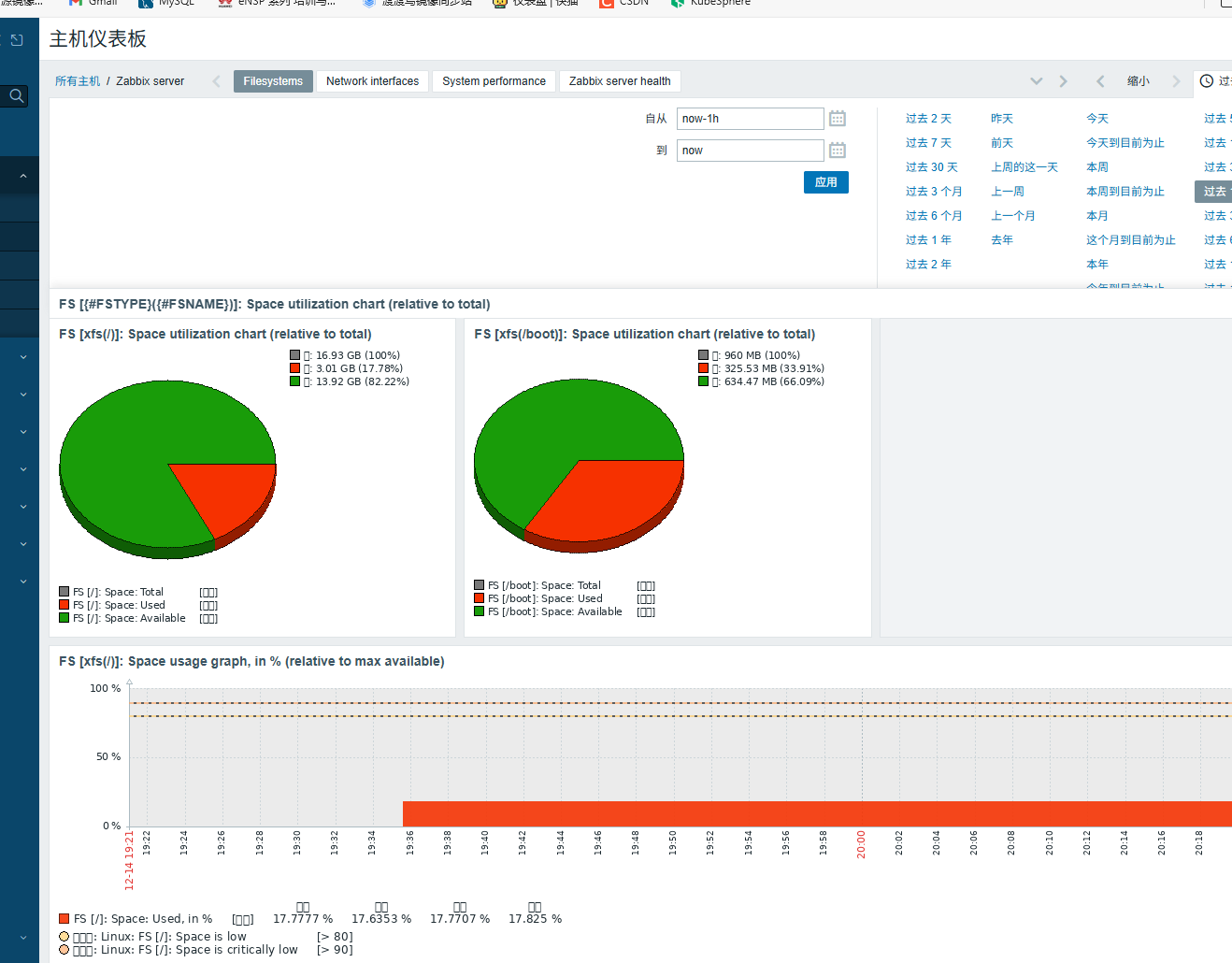
Task: Select the 本周到目前为止 time range
Action: coord(1125,192)
